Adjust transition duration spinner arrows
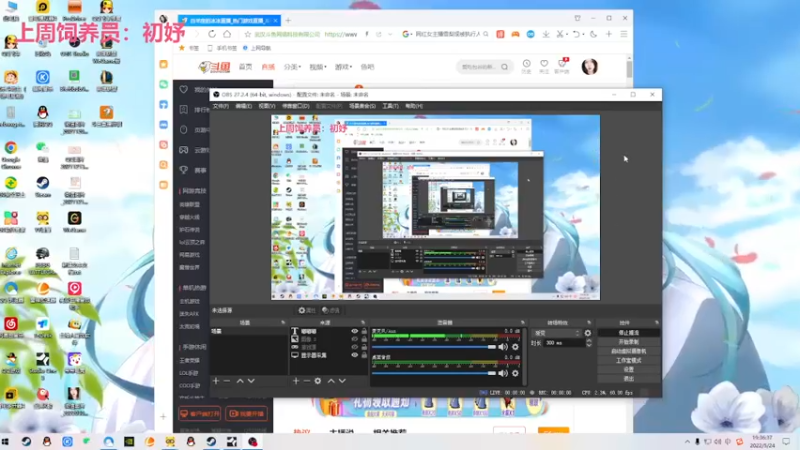The height and width of the screenshot is (450, 800). [x=589, y=343]
